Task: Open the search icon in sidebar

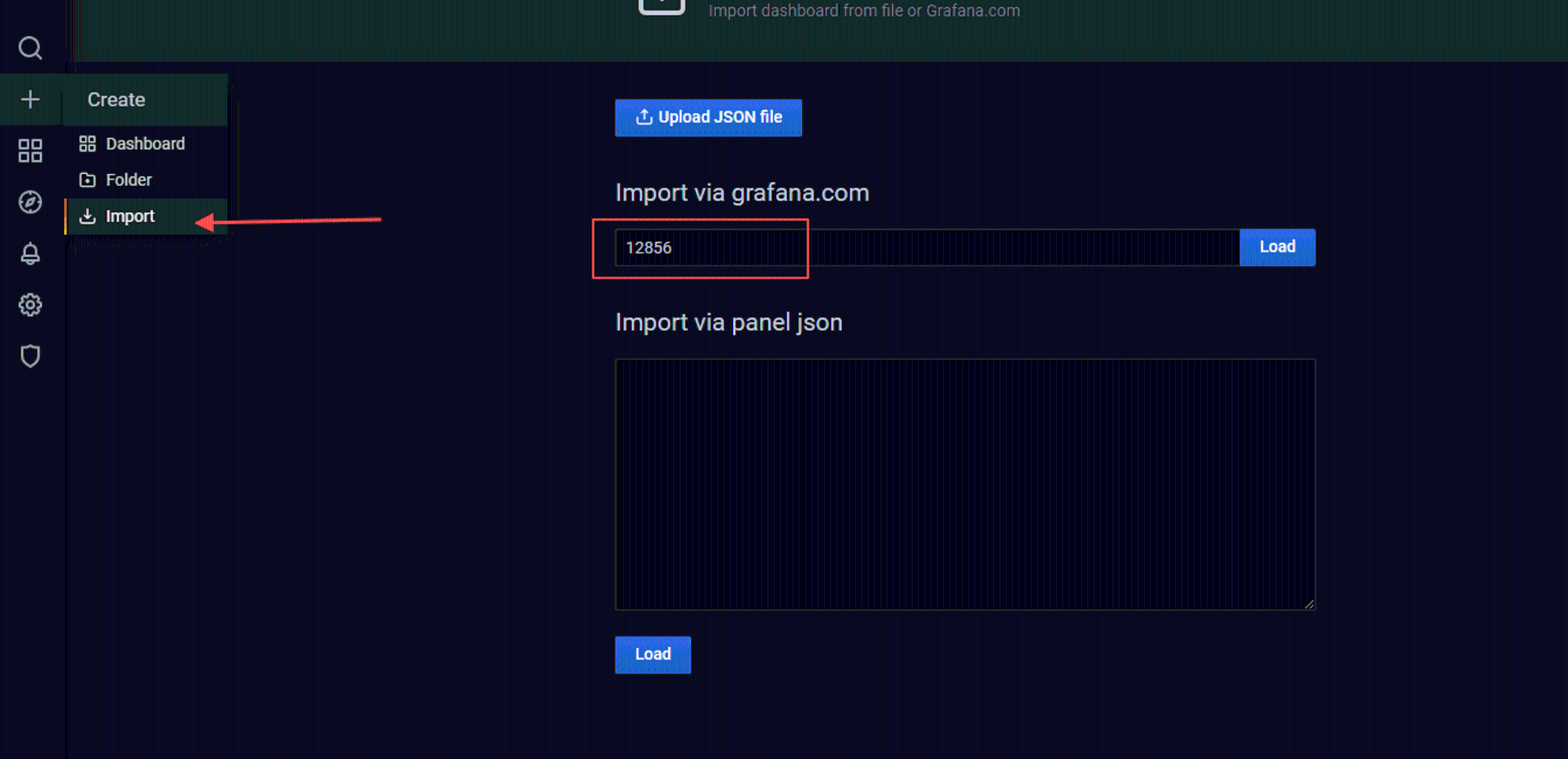Action: click(x=30, y=48)
